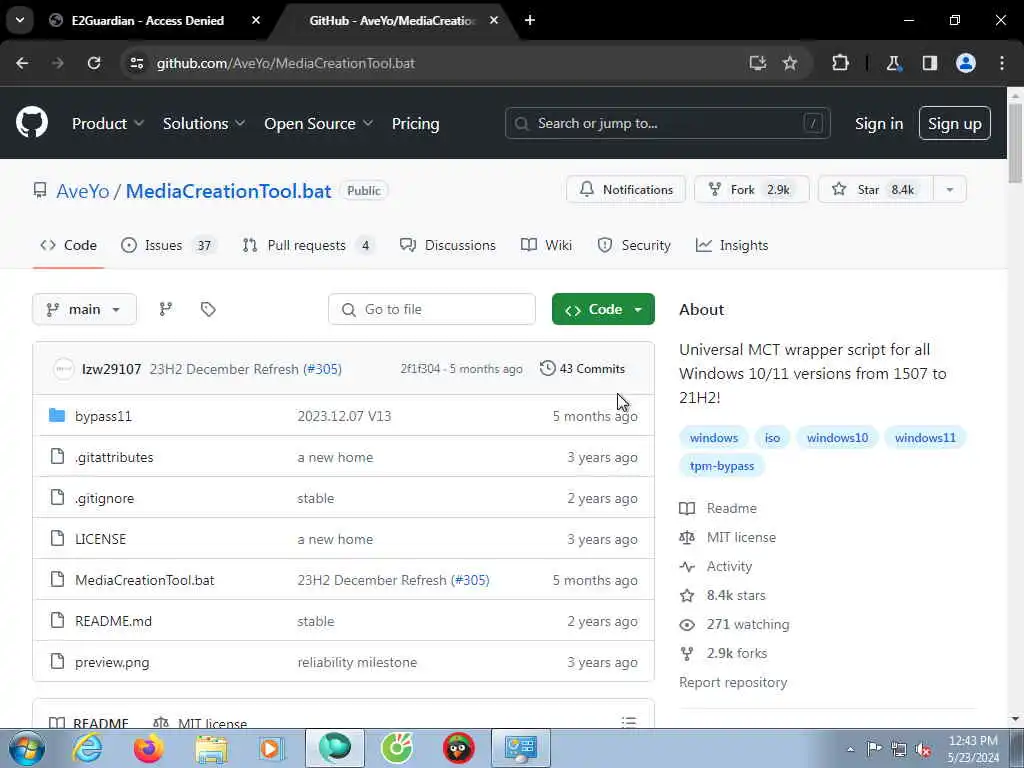This screenshot has height=768, width=1024.
Task: Open a new browser tab with the plus
Action: coord(530,20)
